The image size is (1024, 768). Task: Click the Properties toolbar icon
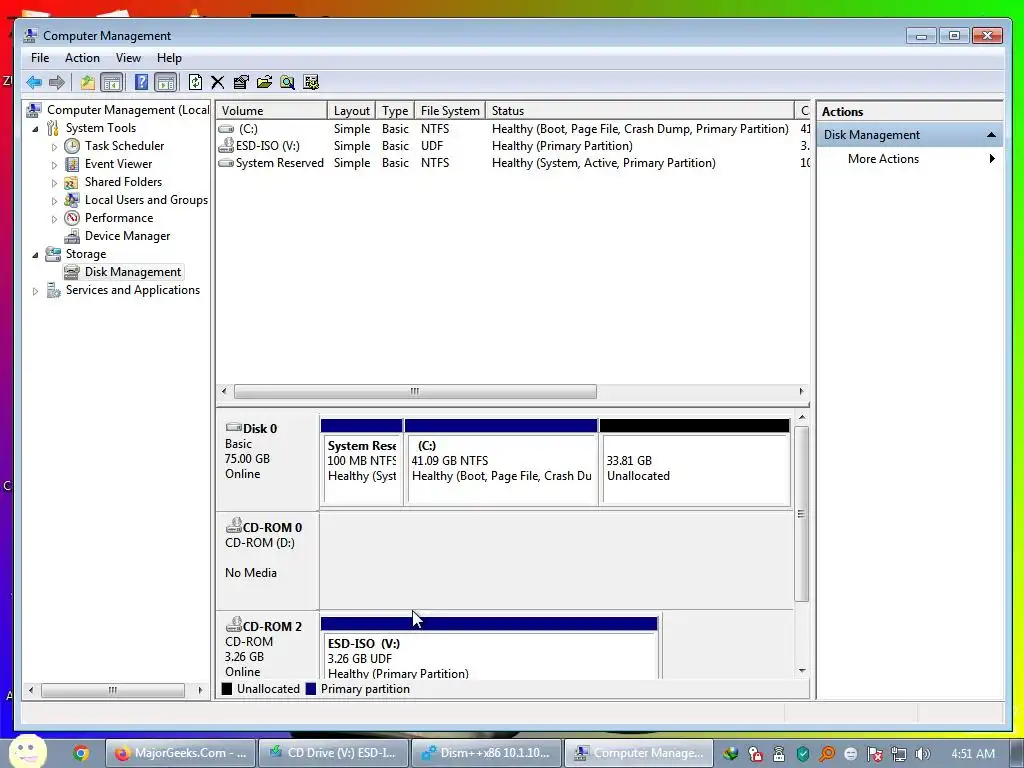click(x=241, y=82)
